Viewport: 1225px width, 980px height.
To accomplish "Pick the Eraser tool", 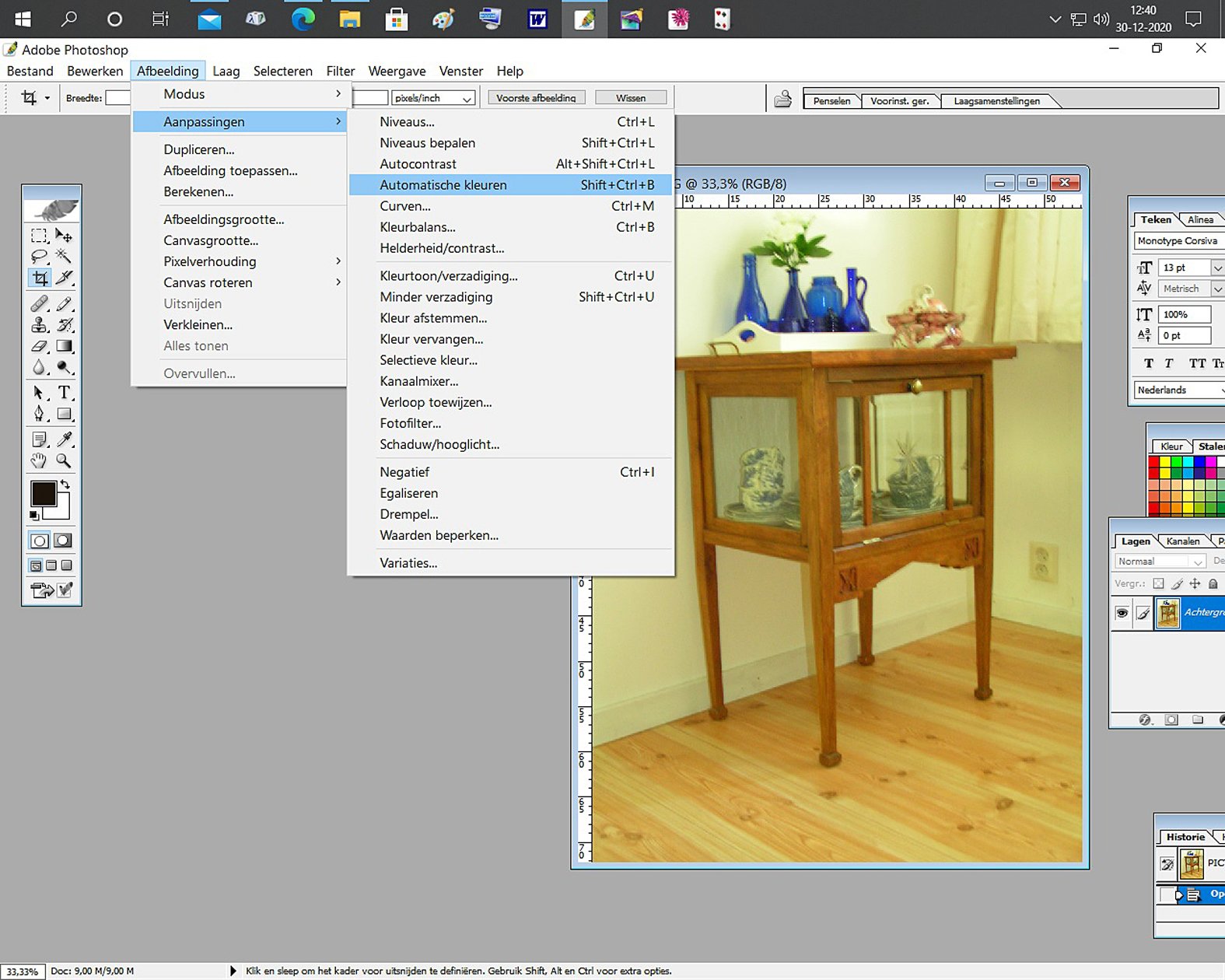I will pyautogui.click(x=39, y=346).
